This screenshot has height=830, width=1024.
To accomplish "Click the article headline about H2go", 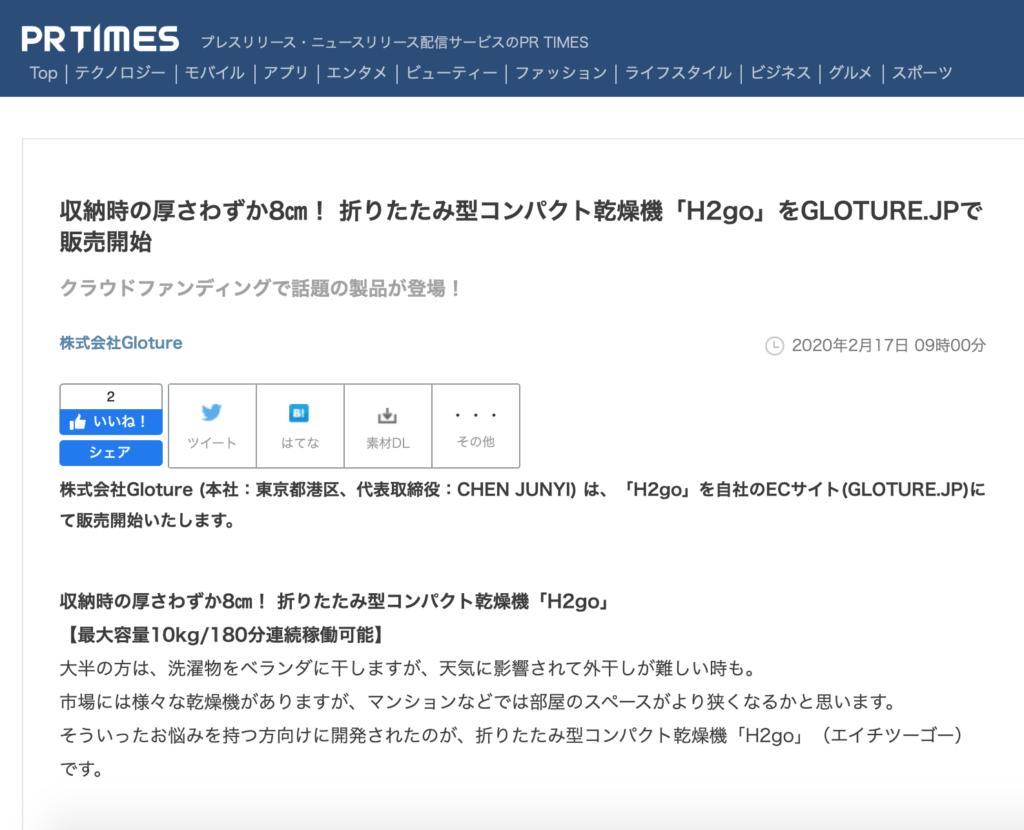I will 520,226.
